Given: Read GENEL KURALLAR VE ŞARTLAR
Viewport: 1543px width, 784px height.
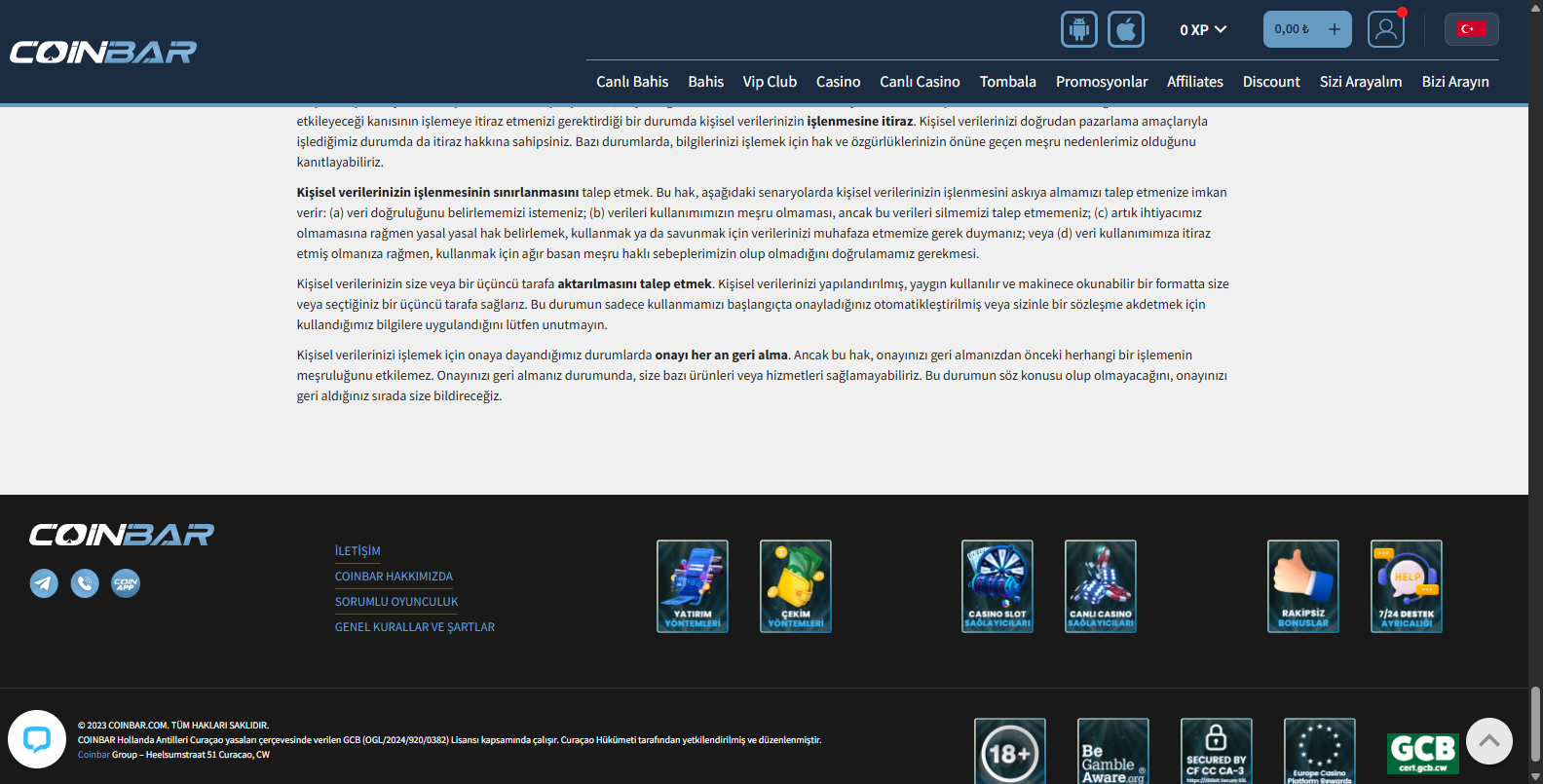Looking at the screenshot, I should (415, 627).
